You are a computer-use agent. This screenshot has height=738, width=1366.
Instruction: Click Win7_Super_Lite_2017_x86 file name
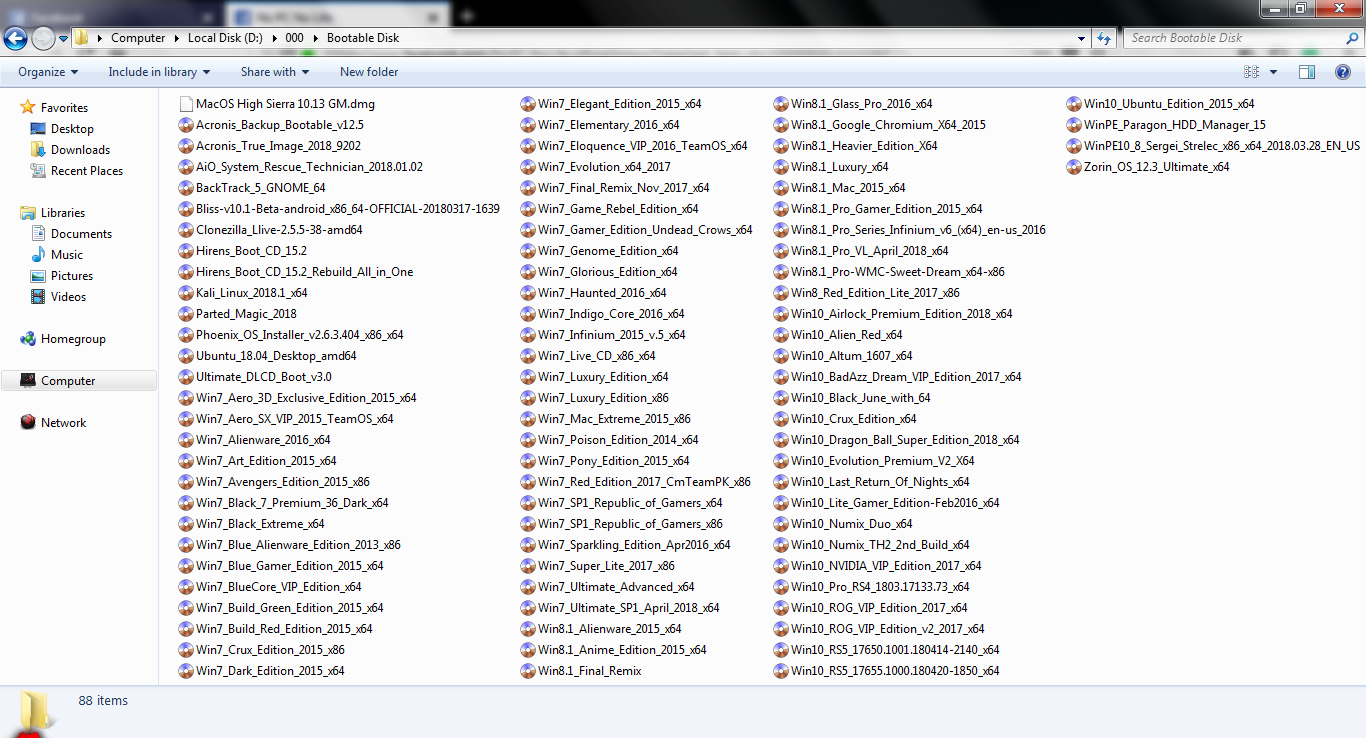tap(606, 566)
